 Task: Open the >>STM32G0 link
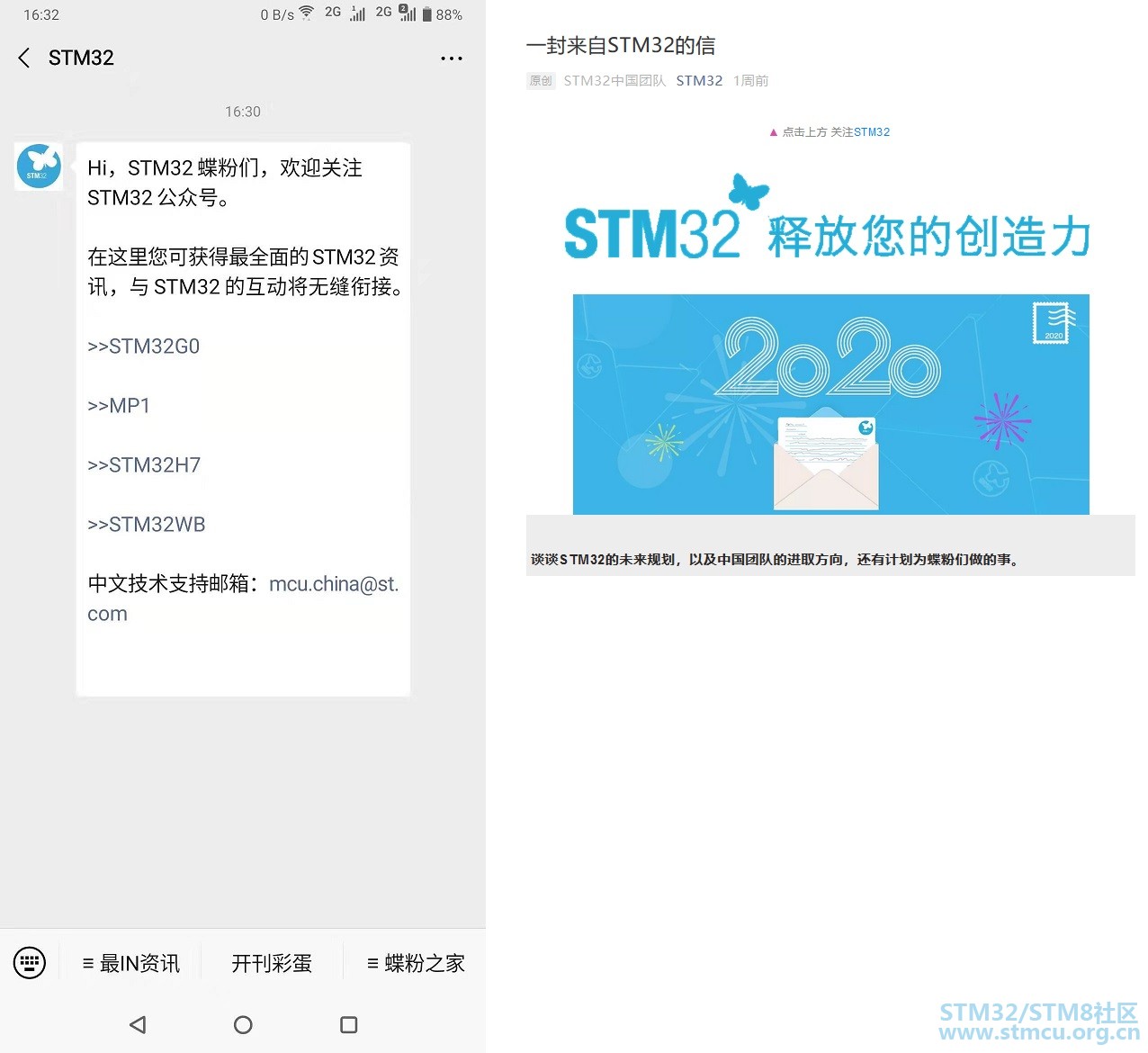144,346
